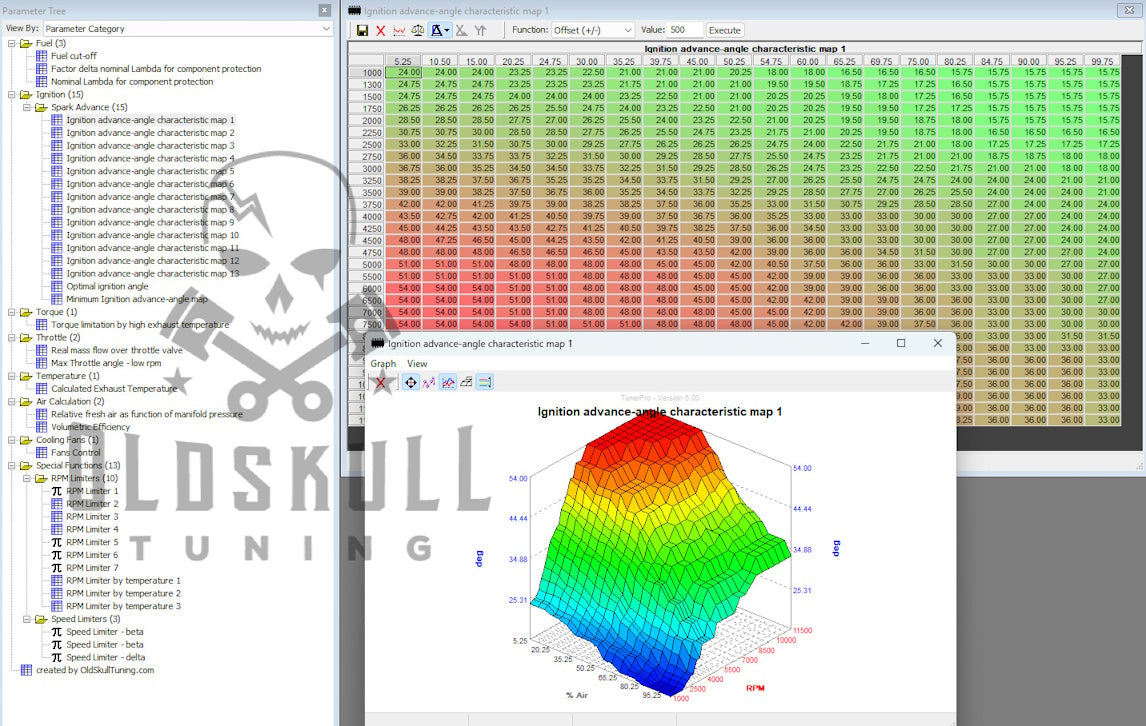The image size is (1146, 726).
Task: Select the 5000 RPM row header
Action: coord(367,265)
